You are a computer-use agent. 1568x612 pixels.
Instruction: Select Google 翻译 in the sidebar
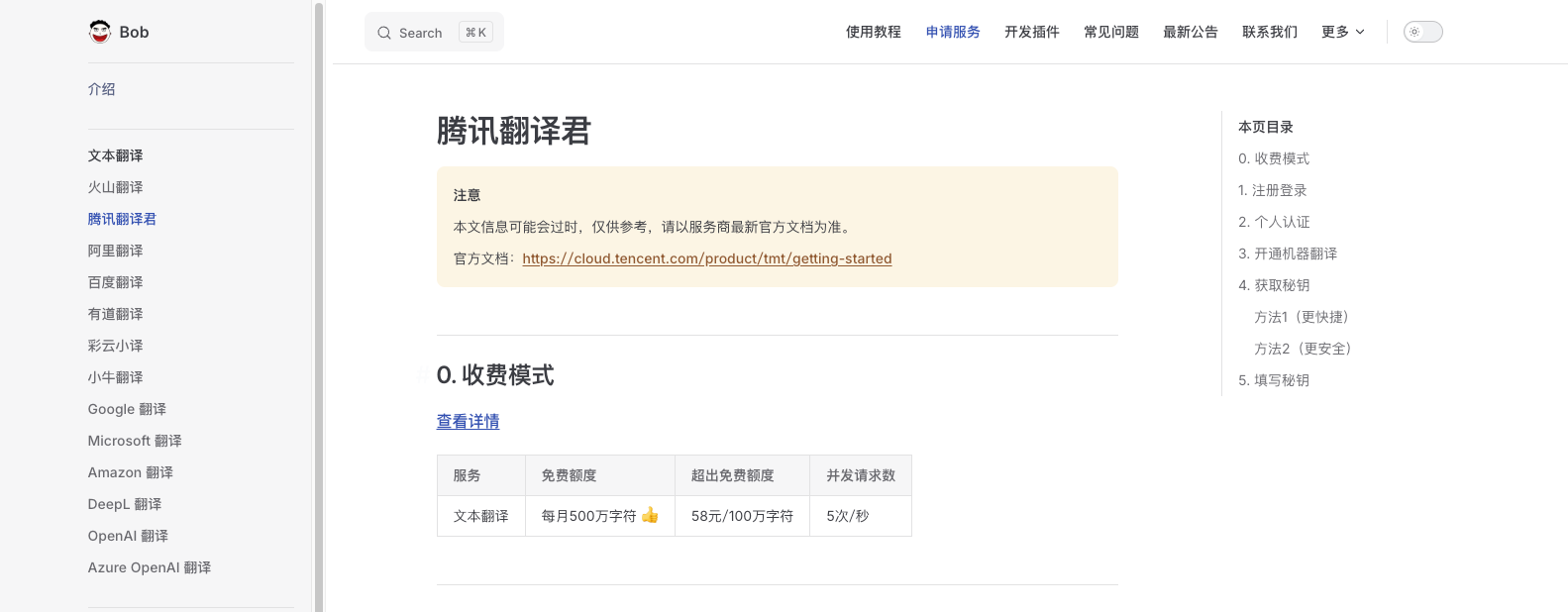click(127, 409)
